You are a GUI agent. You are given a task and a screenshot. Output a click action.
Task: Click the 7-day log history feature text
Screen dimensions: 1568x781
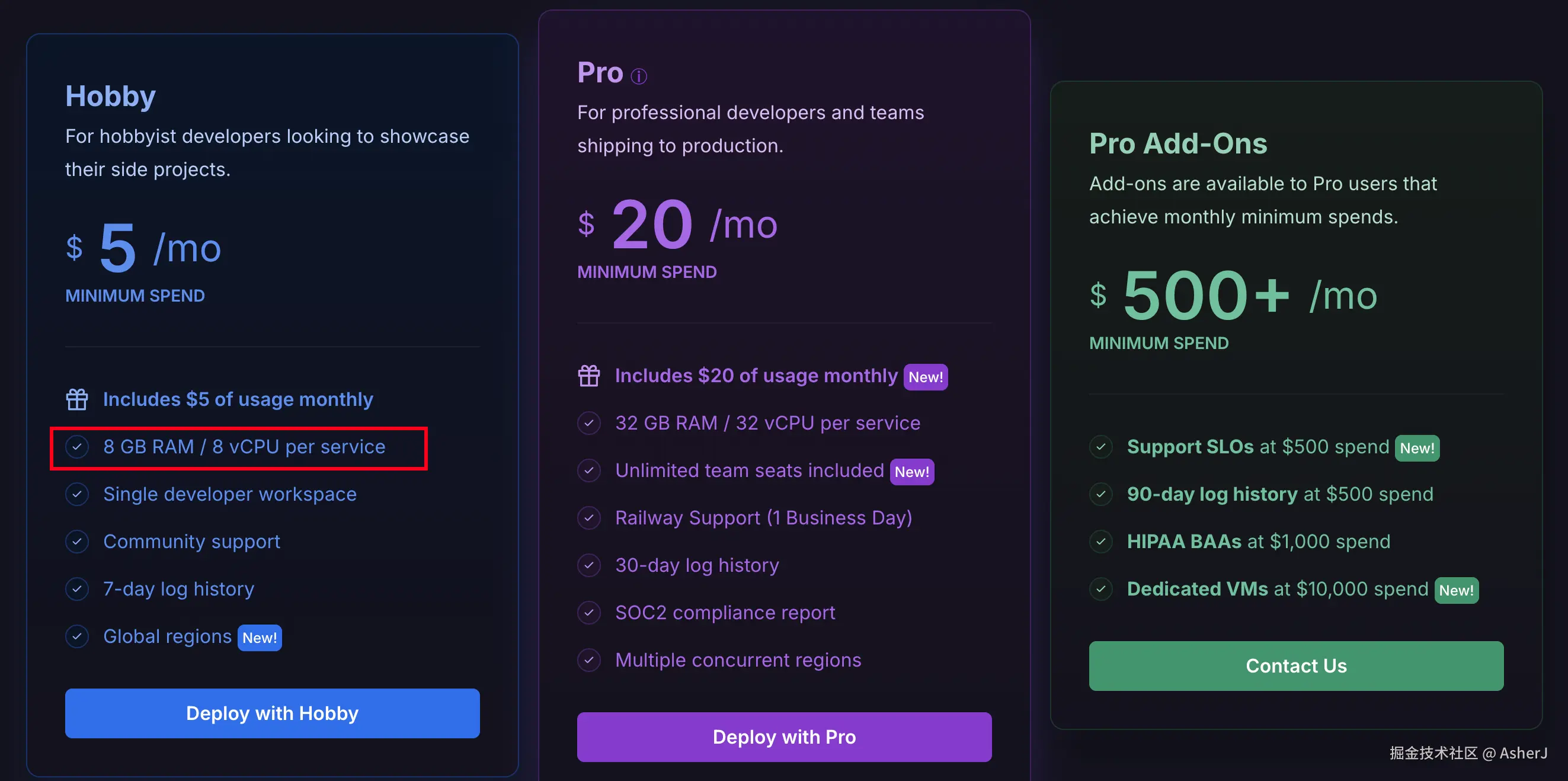[178, 589]
